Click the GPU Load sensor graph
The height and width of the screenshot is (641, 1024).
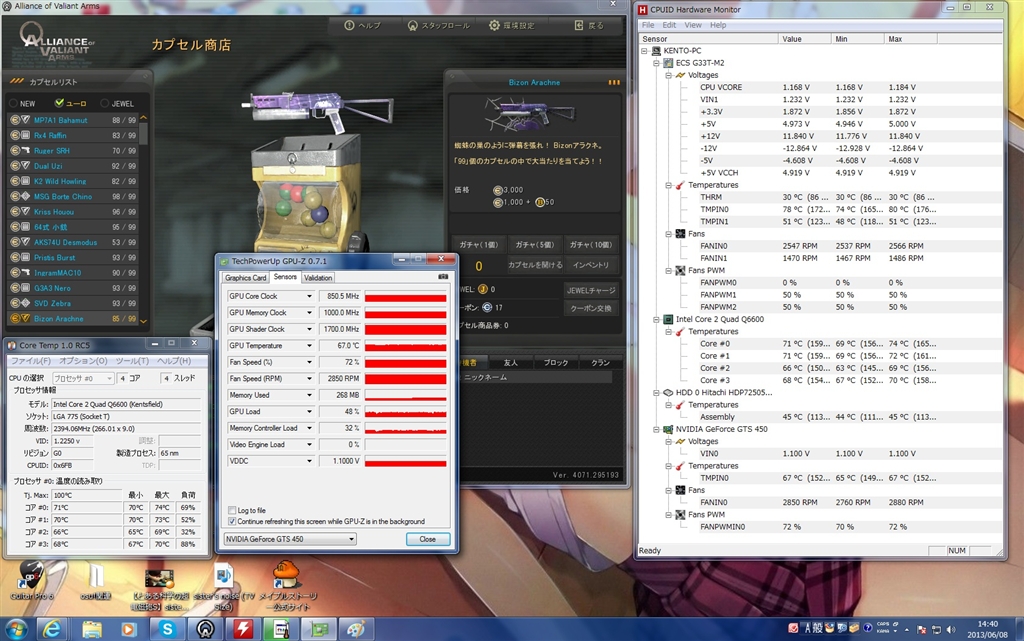(406, 412)
